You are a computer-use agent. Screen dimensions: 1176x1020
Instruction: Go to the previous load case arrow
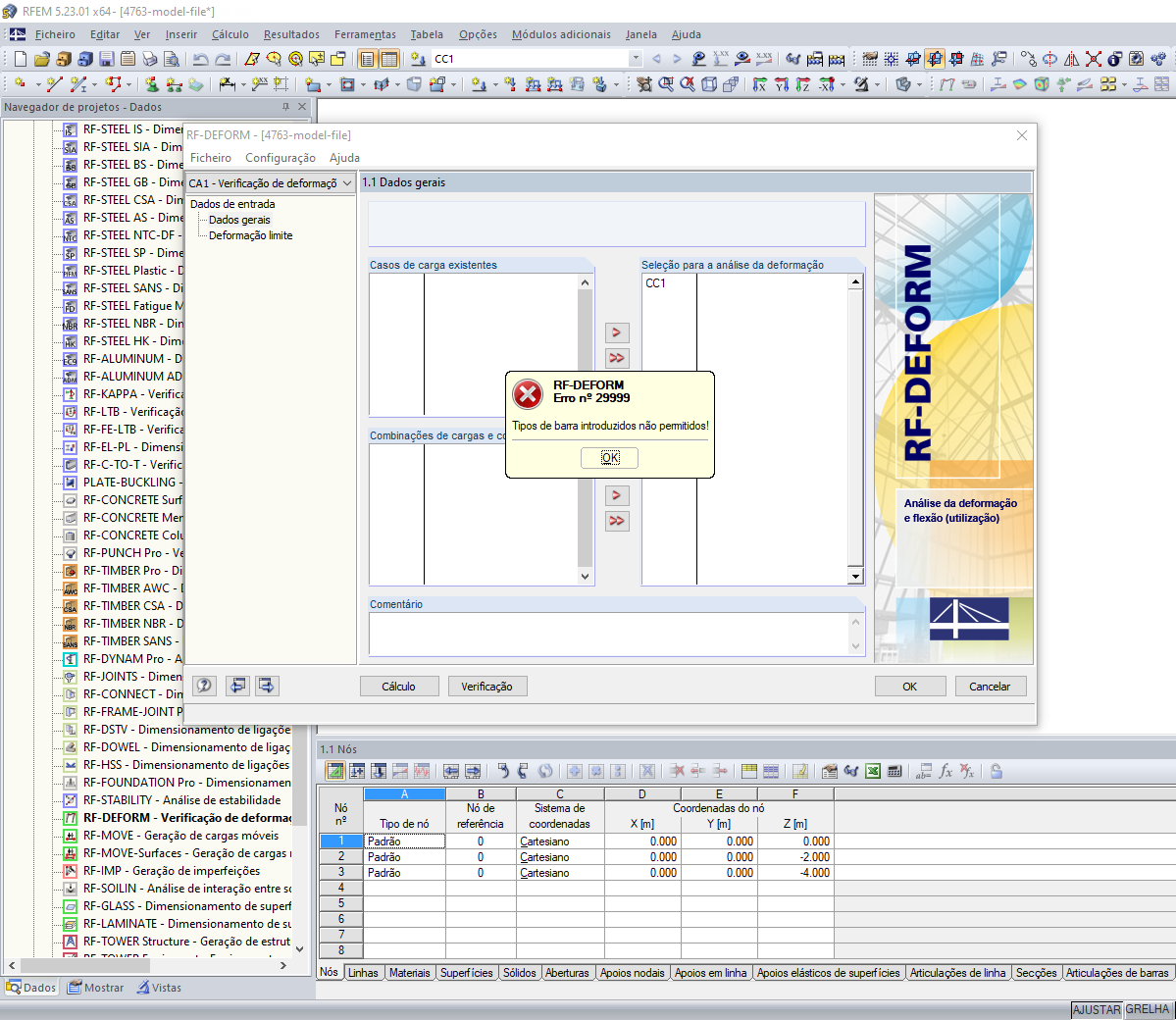[656, 59]
